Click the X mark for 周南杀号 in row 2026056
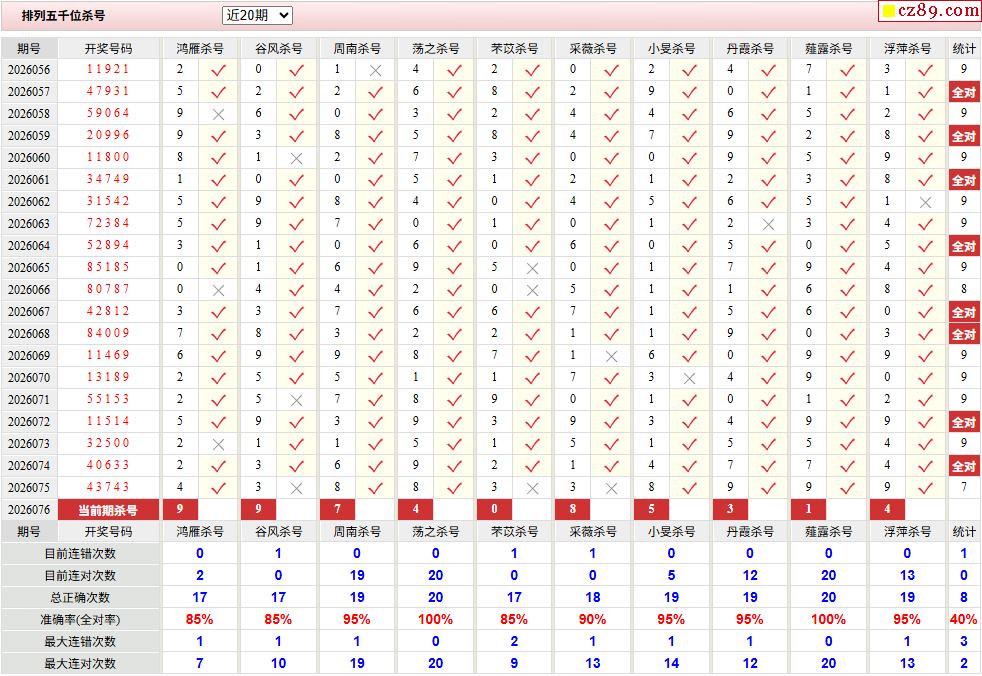 [x=375, y=71]
